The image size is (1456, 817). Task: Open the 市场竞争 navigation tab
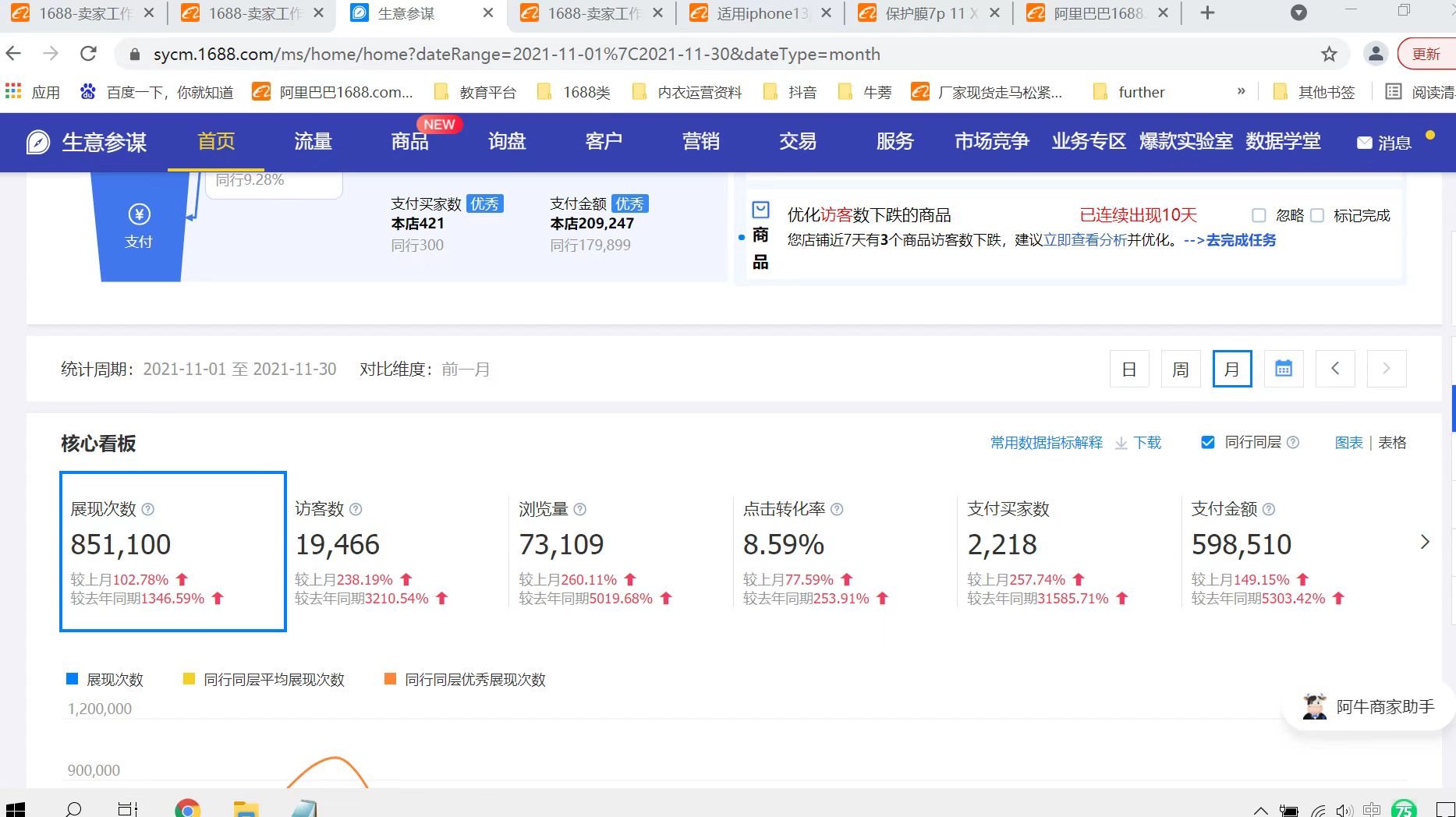click(992, 141)
